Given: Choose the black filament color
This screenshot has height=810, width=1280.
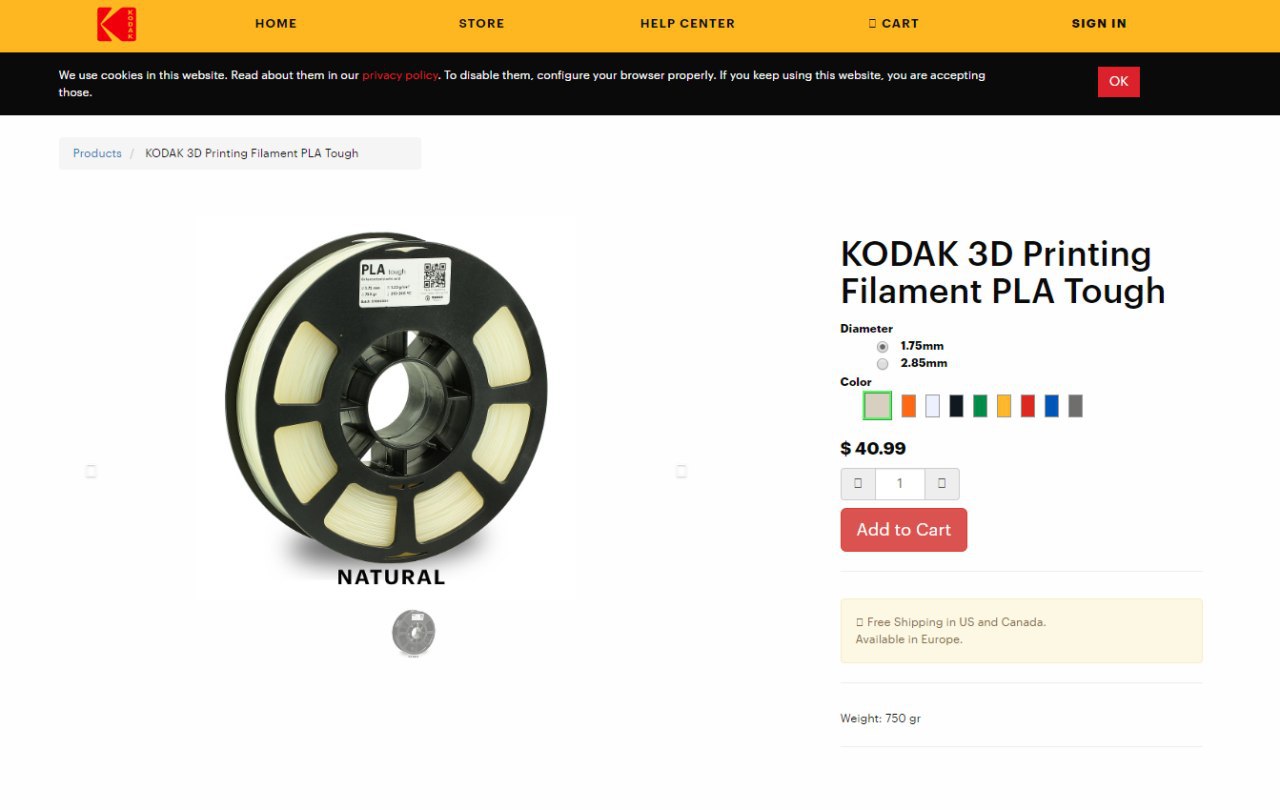Looking at the screenshot, I should coord(956,405).
